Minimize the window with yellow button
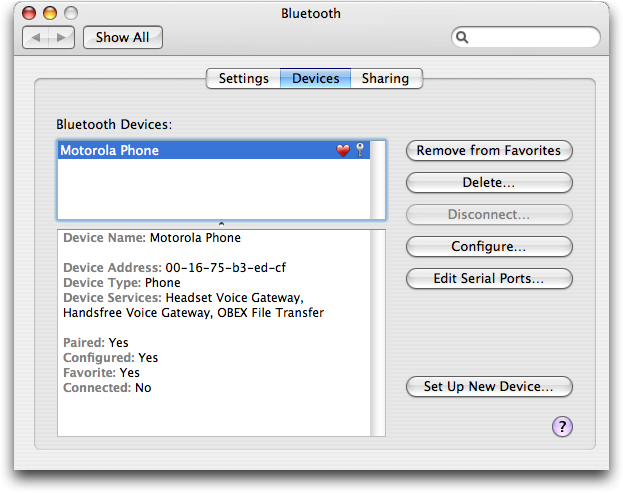 click(x=50, y=13)
